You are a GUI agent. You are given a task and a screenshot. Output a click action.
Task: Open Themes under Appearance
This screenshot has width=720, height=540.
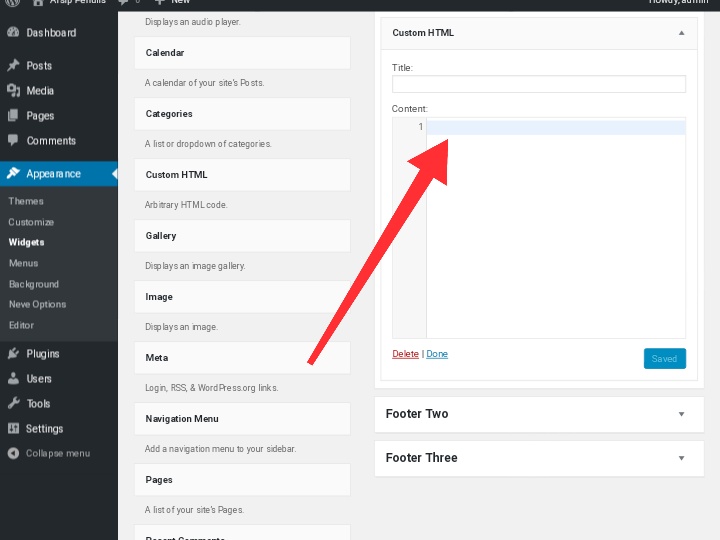coord(26,201)
